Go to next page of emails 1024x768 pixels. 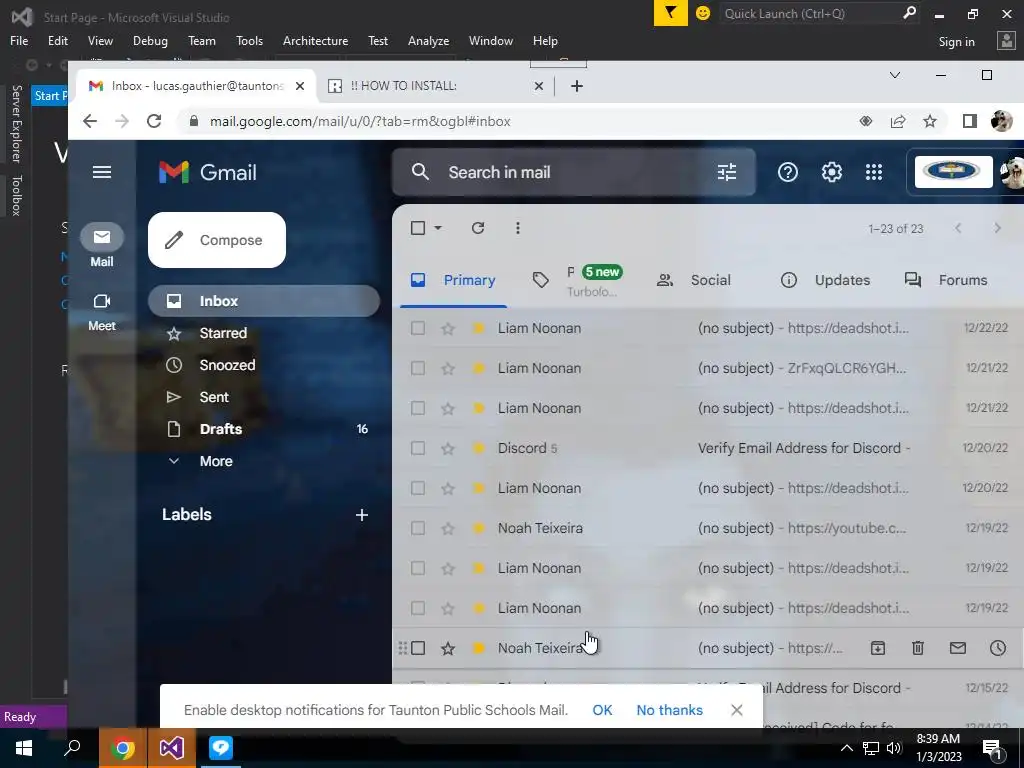point(997,228)
